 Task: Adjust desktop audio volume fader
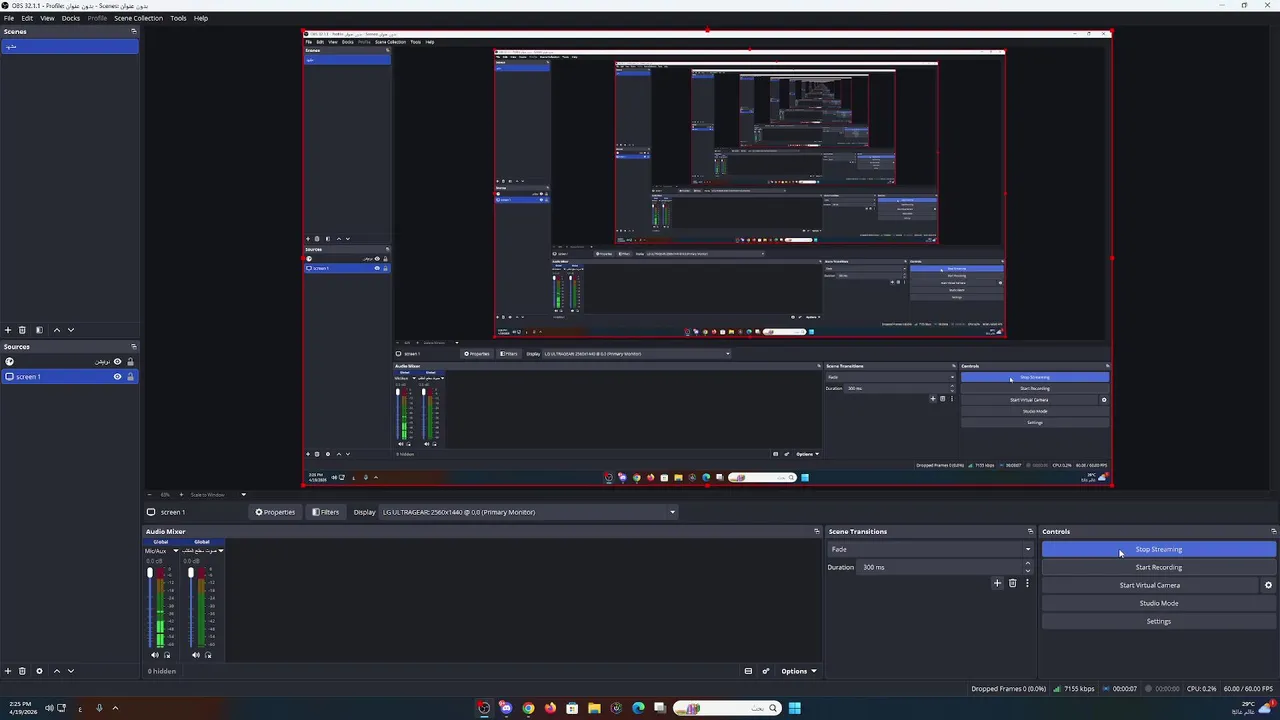coord(190,574)
